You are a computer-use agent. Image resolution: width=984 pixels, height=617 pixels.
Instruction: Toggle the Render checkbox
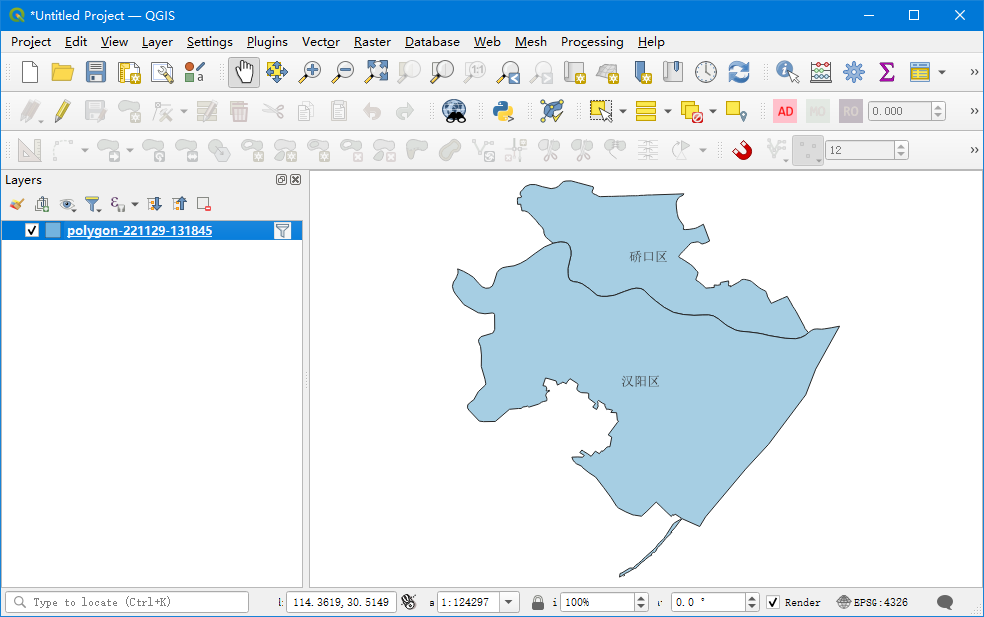coord(773,603)
